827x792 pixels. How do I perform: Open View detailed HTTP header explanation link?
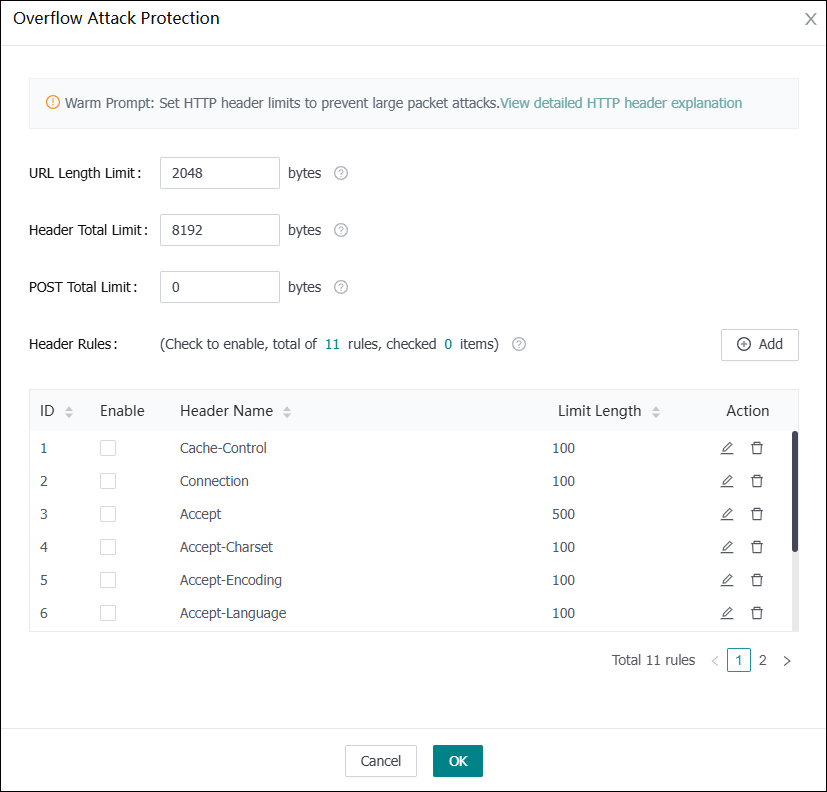(621, 103)
